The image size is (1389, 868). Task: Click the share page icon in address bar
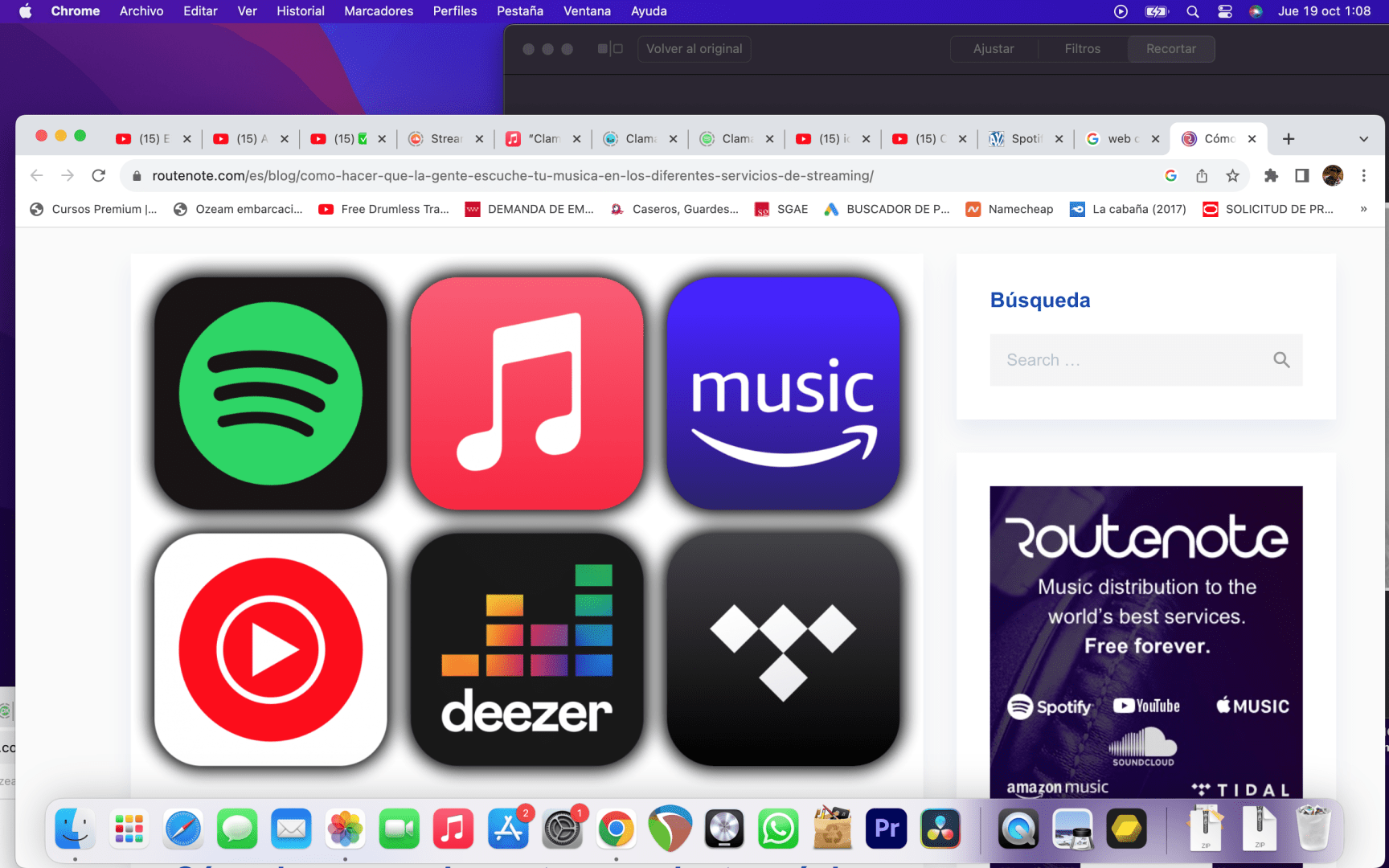[1202, 175]
